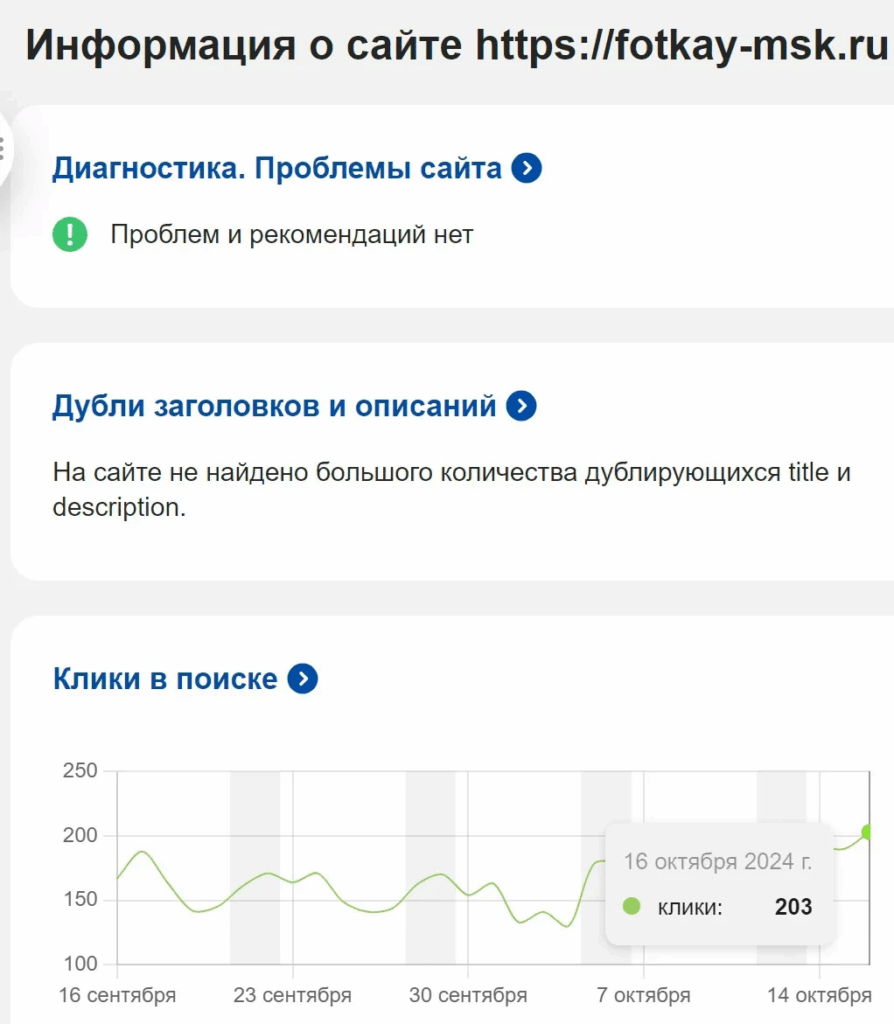Click the 203 clicks value in tooltip
The image size is (894, 1024).
pyautogui.click(x=793, y=906)
